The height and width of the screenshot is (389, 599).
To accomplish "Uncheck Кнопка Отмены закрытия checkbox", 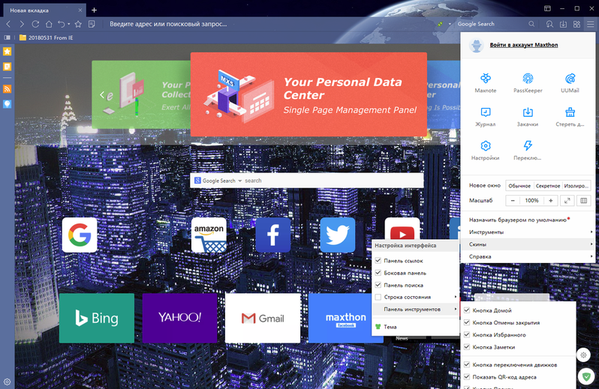I will [x=467, y=323].
